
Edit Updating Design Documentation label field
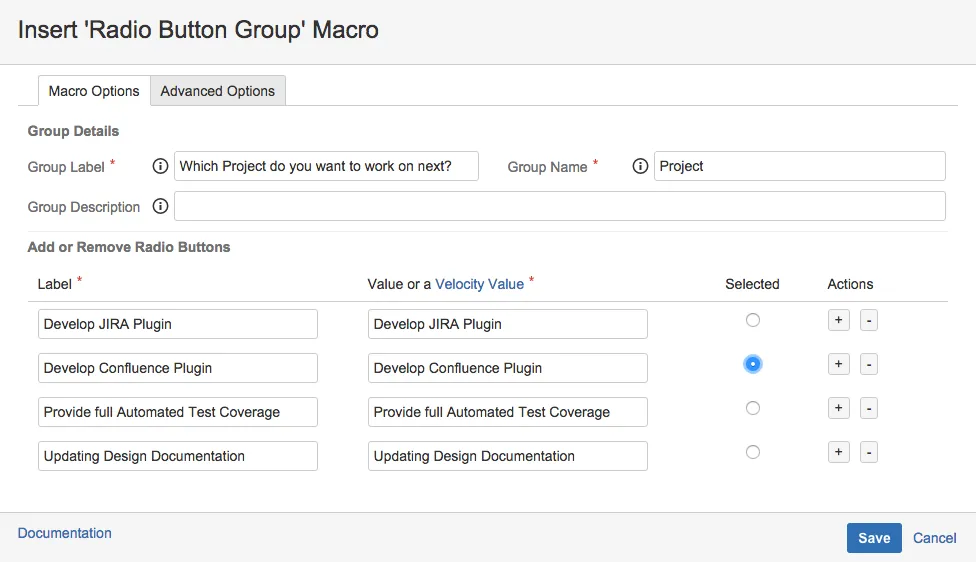pyautogui.click(x=178, y=456)
